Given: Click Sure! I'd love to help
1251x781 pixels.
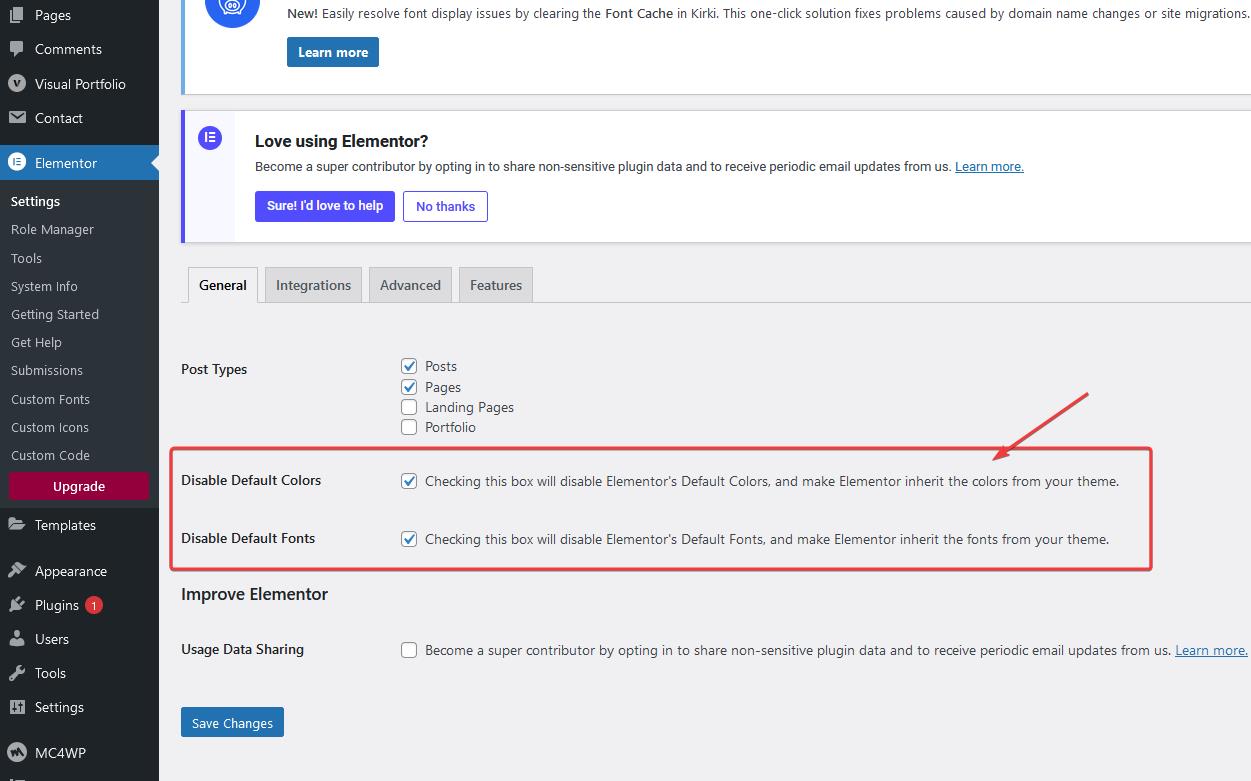Looking at the screenshot, I should coord(325,206).
